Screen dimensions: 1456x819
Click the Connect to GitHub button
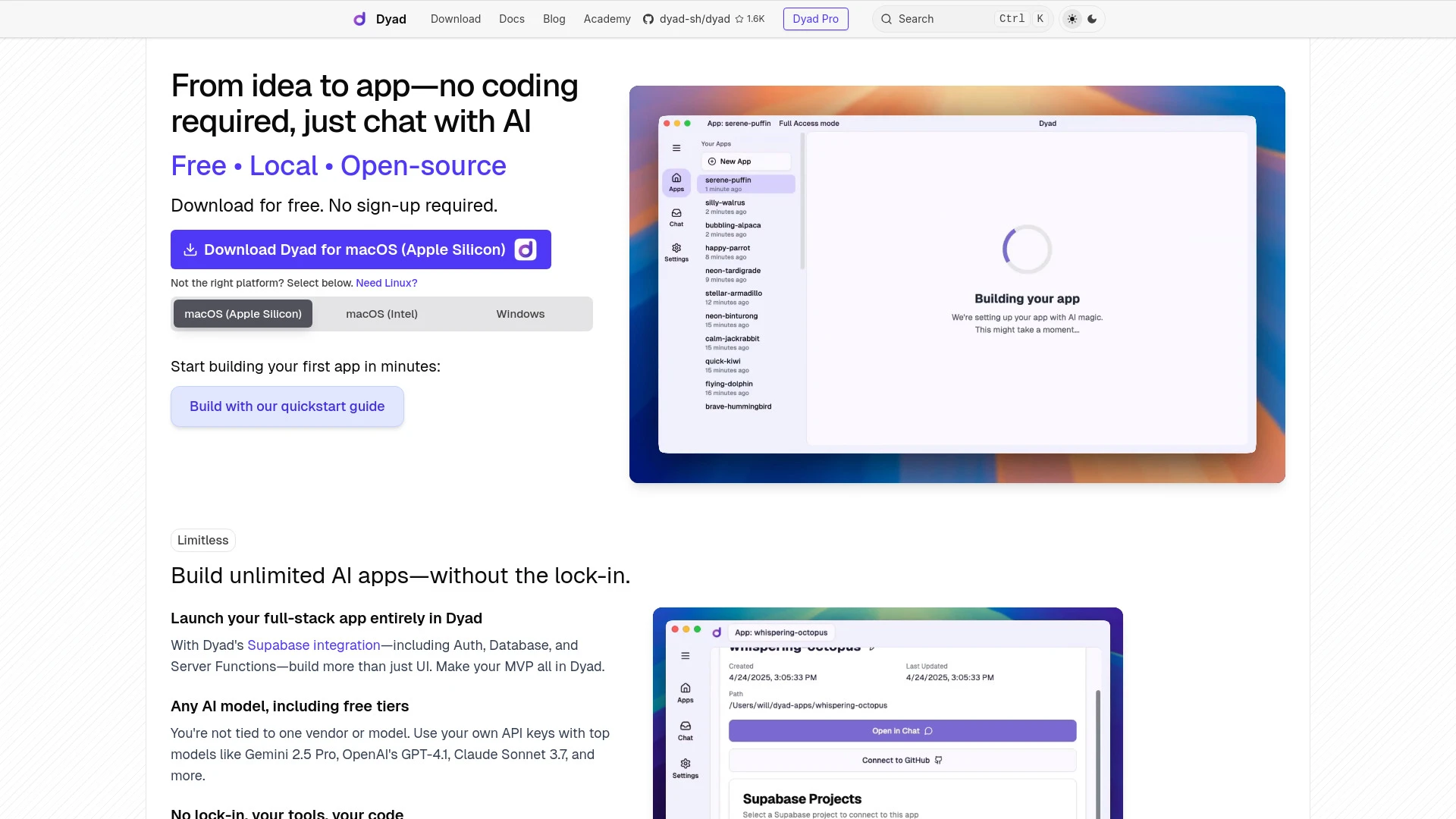[902, 760]
